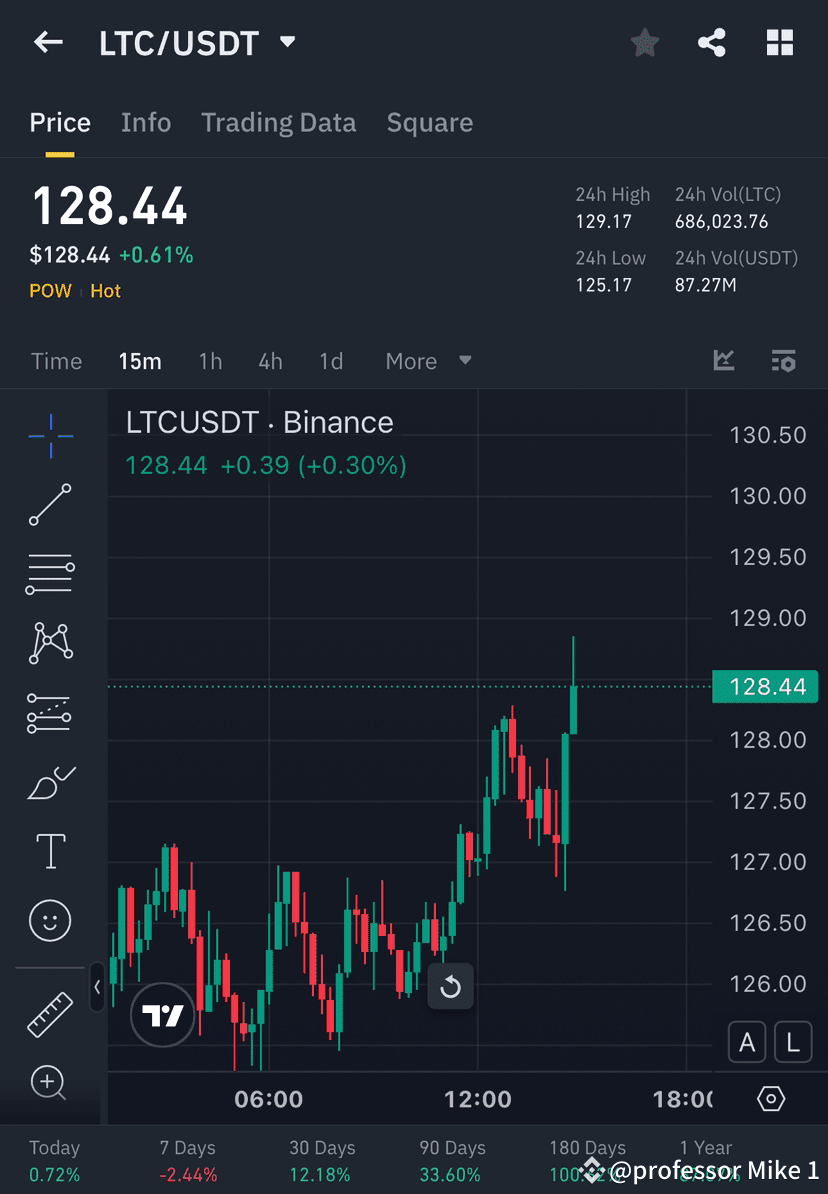This screenshot has height=1194, width=828.
Task: Expand the More timeframes dropdown
Action: pos(428,361)
